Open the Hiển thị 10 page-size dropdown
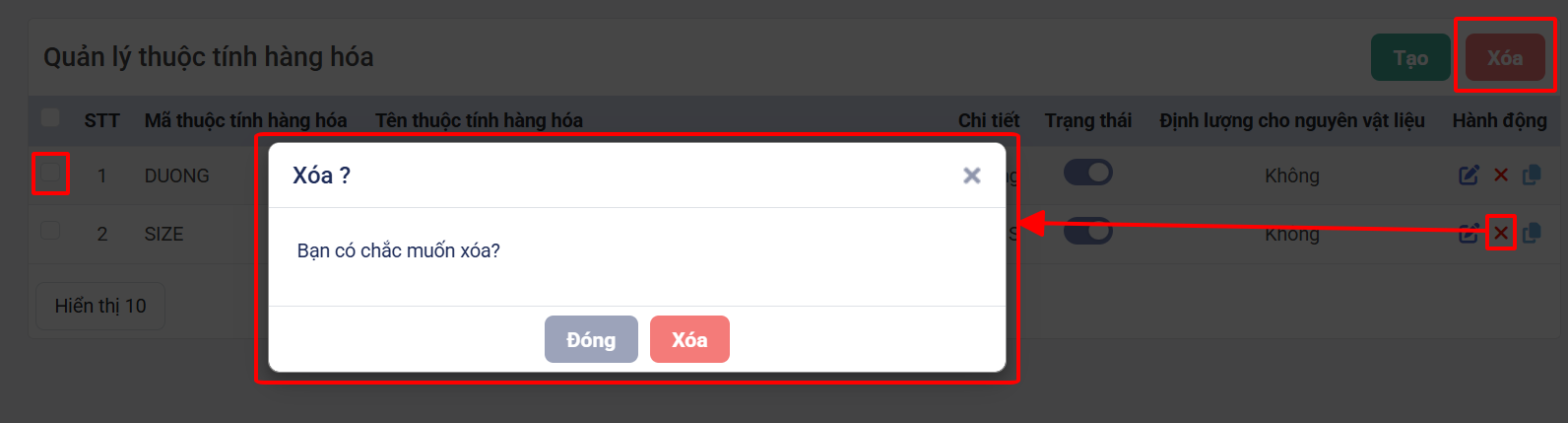 pos(100,306)
